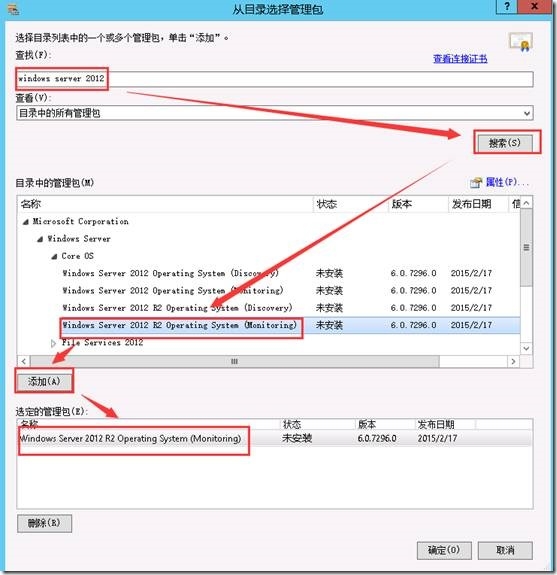Click the 删除(R) remove button

coord(44,523)
